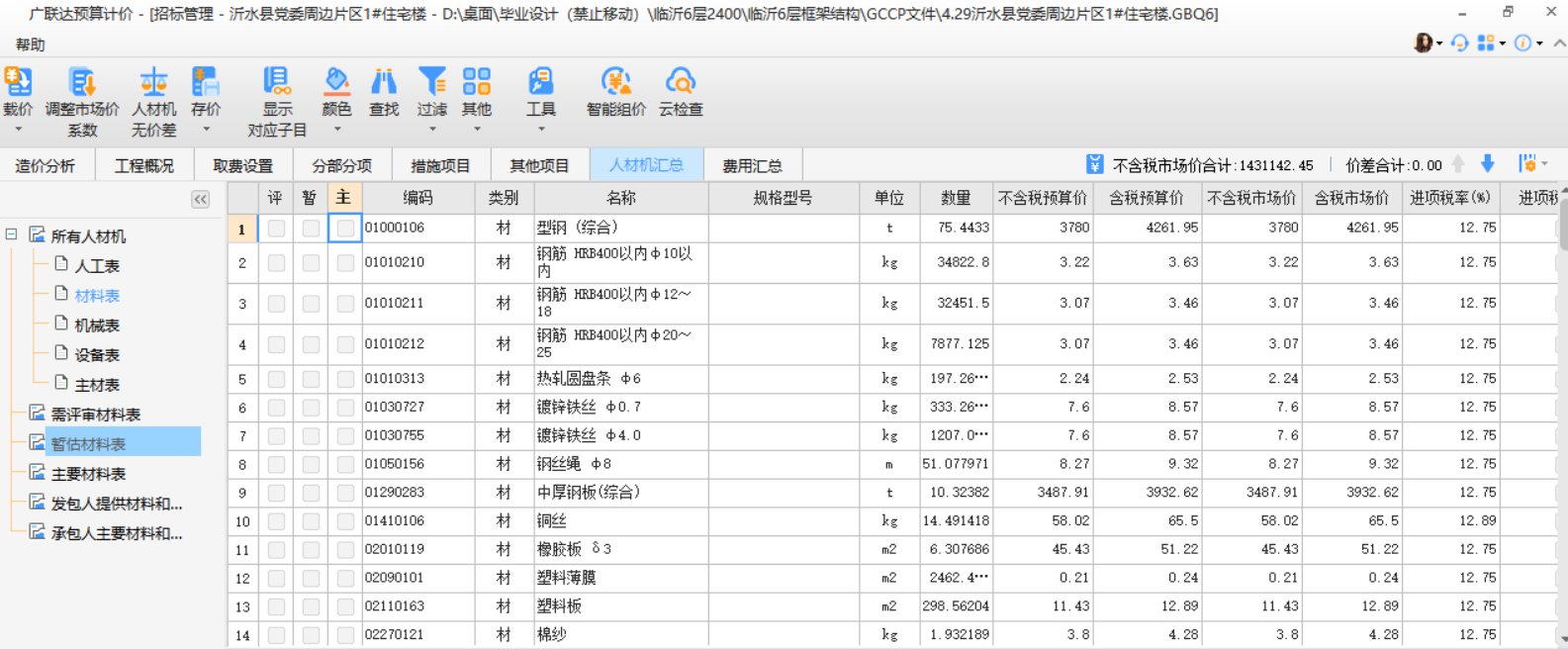Launch 智能组价 smart pricing
The height and width of the screenshot is (649, 1568).
pos(615,82)
